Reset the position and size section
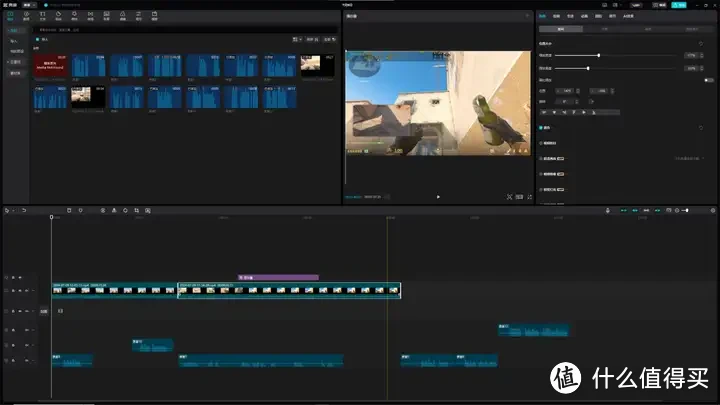This screenshot has height=405, width=720. [x=701, y=44]
